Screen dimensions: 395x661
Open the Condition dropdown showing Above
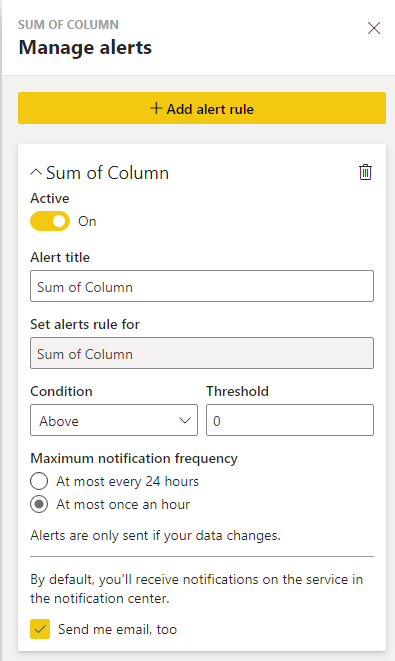[114, 420]
